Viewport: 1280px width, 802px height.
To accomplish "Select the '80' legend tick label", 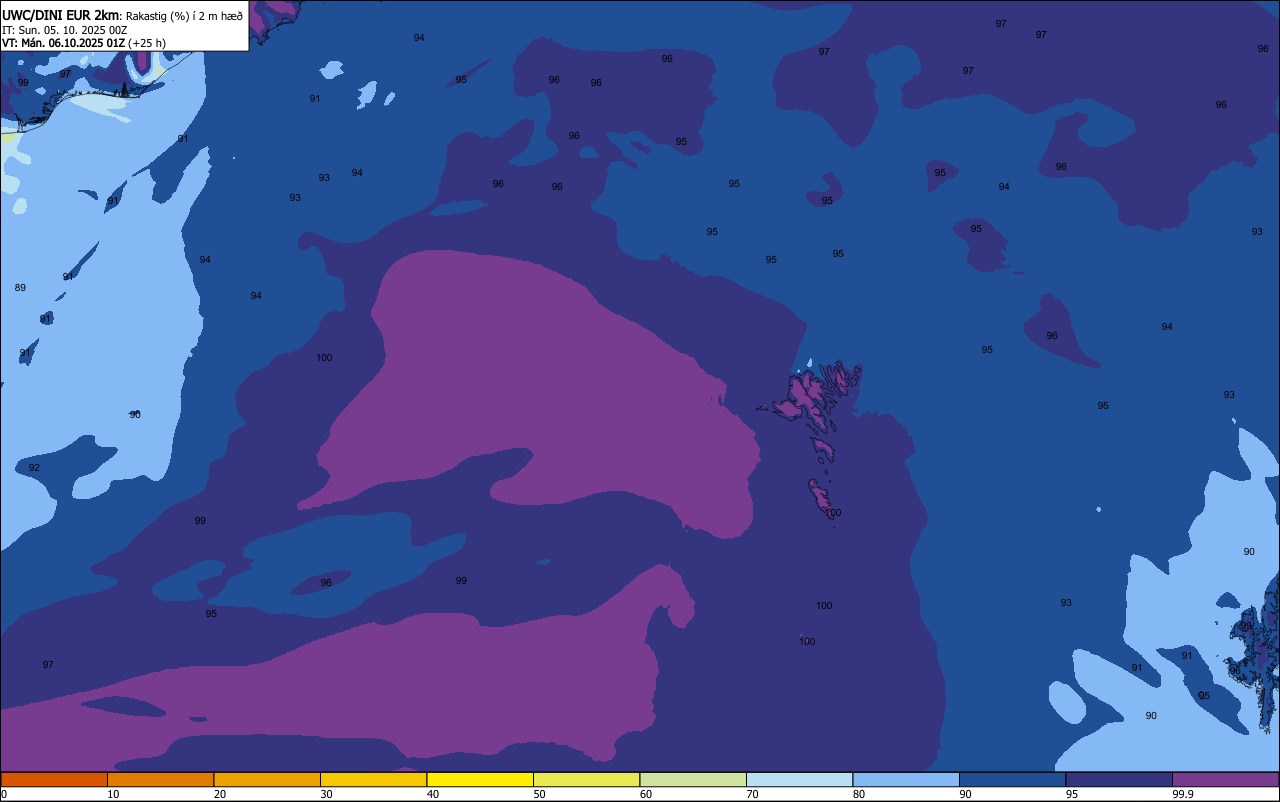I will click(859, 794).
